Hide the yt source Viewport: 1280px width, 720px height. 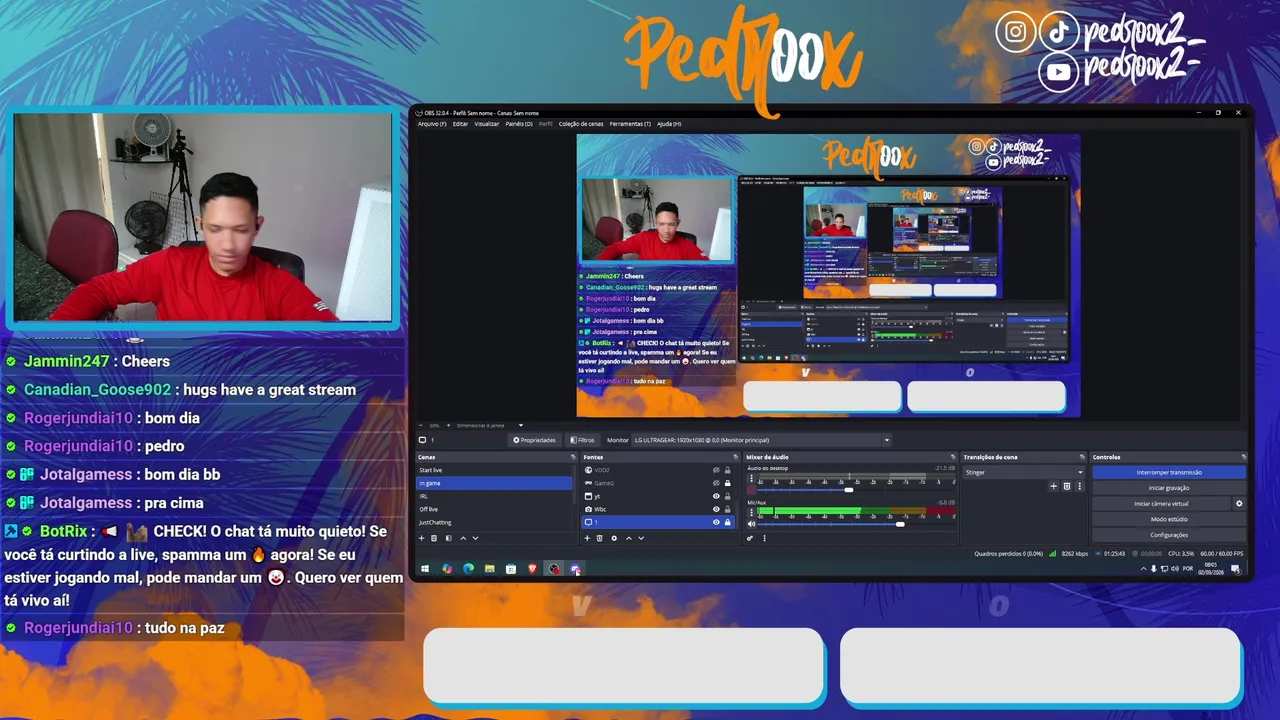(716, 496)
